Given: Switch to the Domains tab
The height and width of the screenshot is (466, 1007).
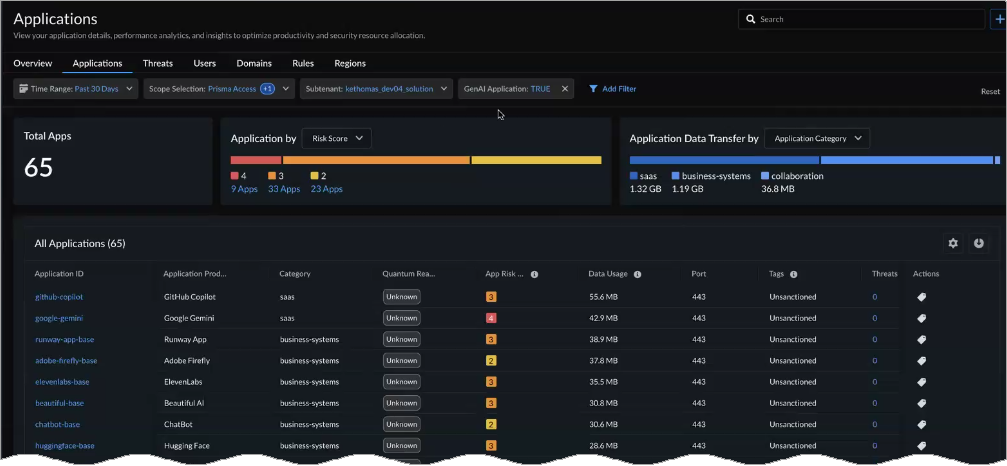Looking at the screenshot, I should tap(254, 63).
